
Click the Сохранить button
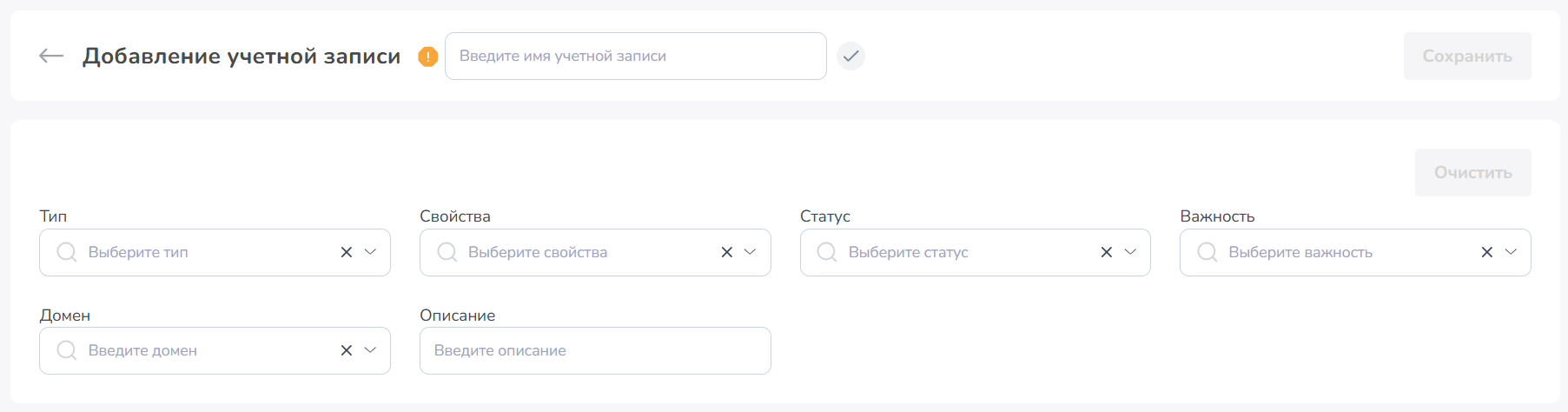click(x=1467, y=56)
